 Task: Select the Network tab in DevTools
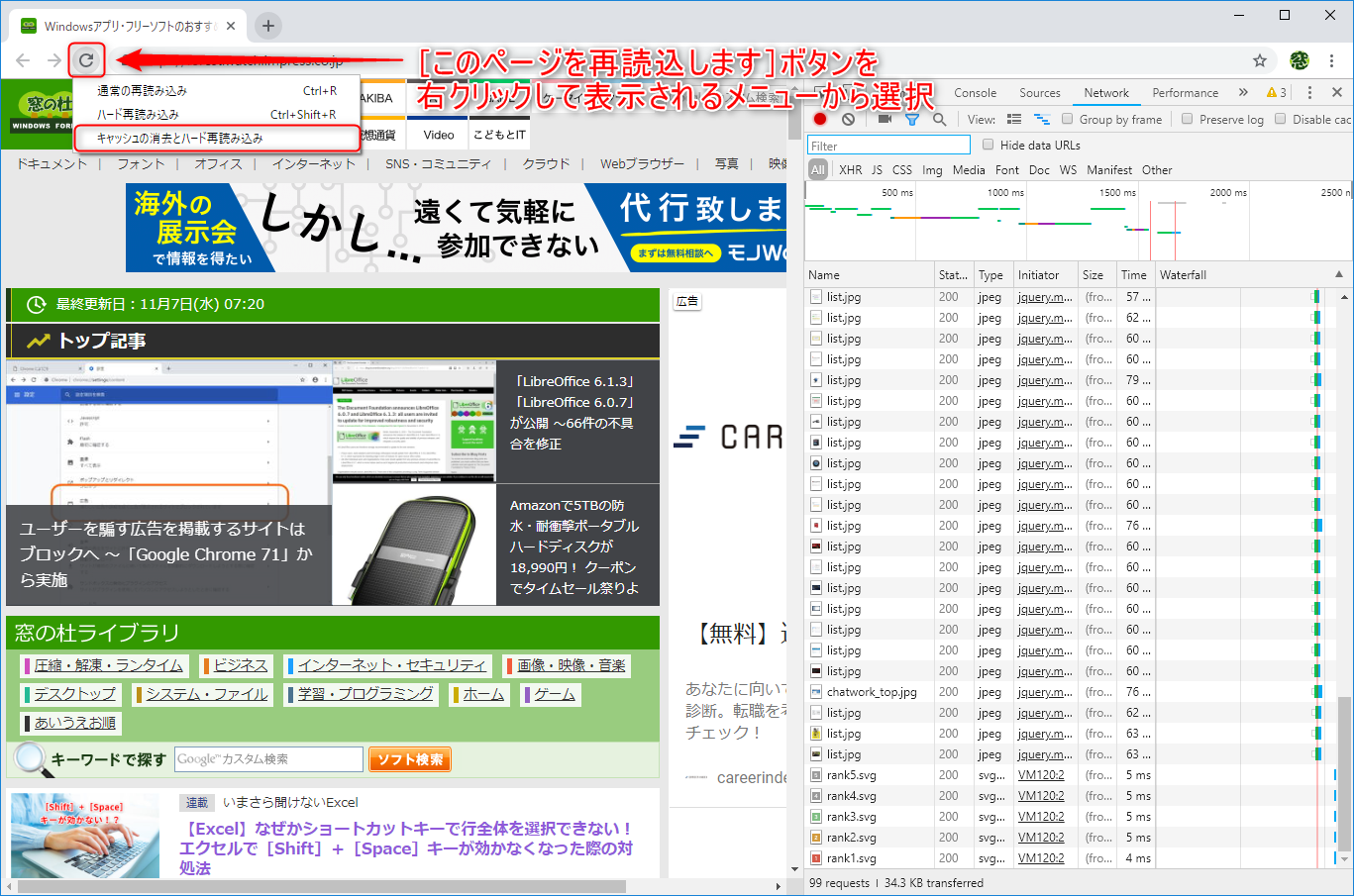(x=1106, y=92)
